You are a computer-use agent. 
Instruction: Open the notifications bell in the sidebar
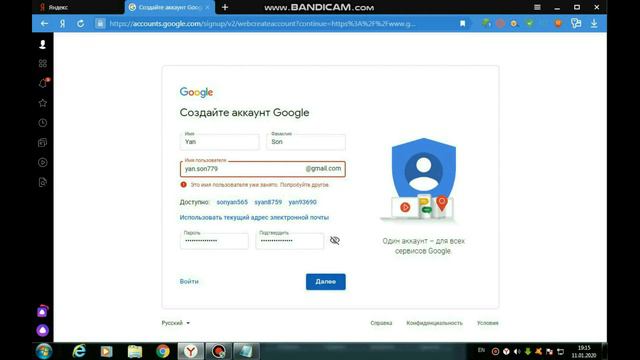coord(43,83)
